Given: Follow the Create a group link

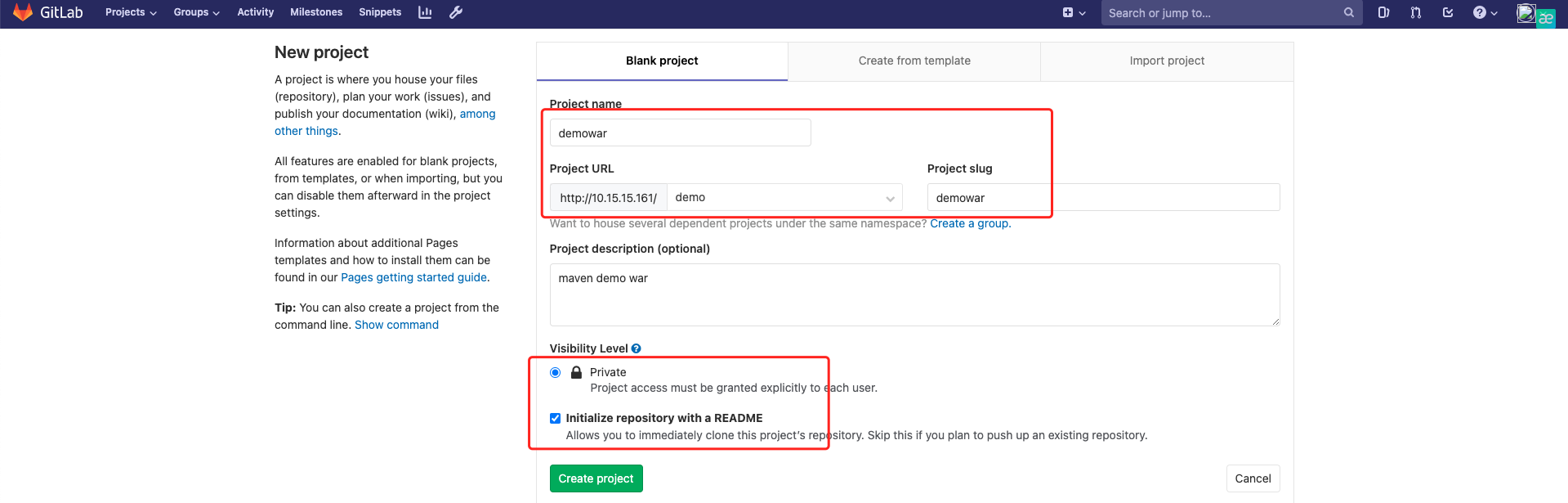Looking at the screenshot, I should click(x=969, y=223).
